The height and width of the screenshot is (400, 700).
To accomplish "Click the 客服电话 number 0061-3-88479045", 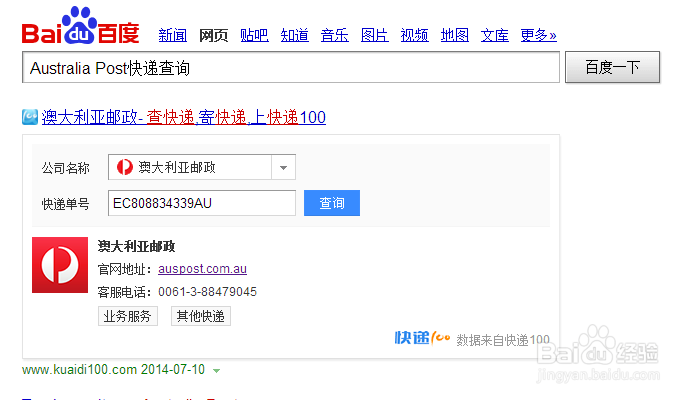I will pos(208,292).
